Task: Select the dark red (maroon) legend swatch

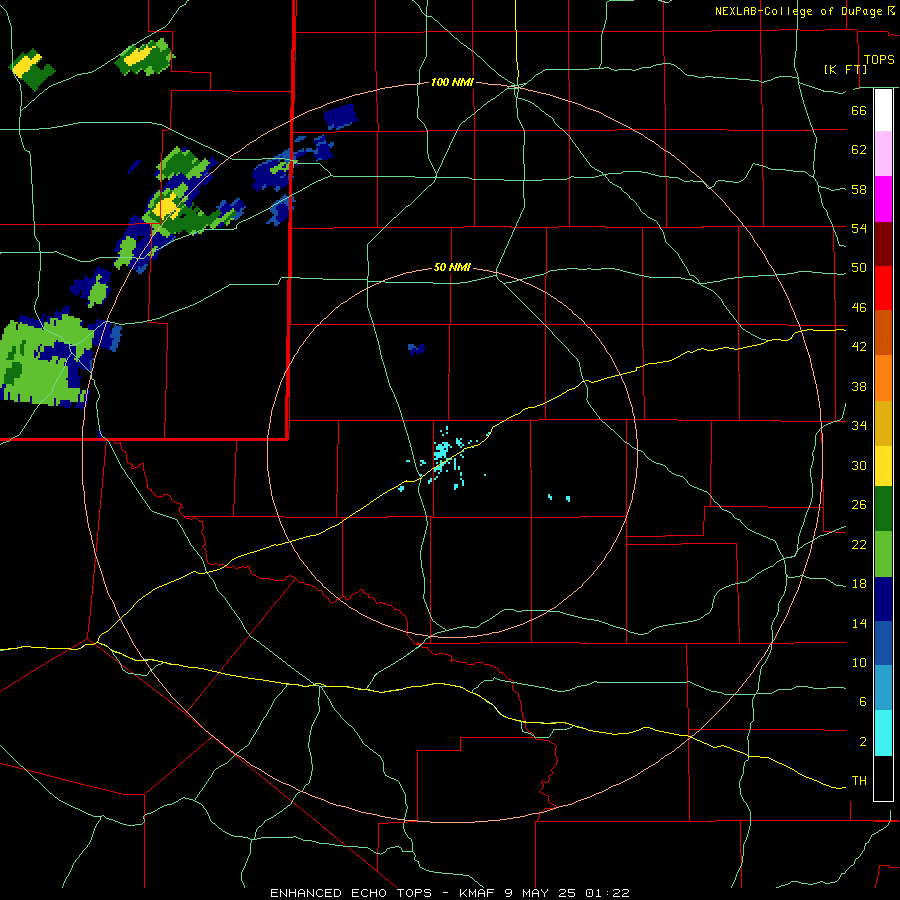Action: pyautogui.click(x=883, y=243)
